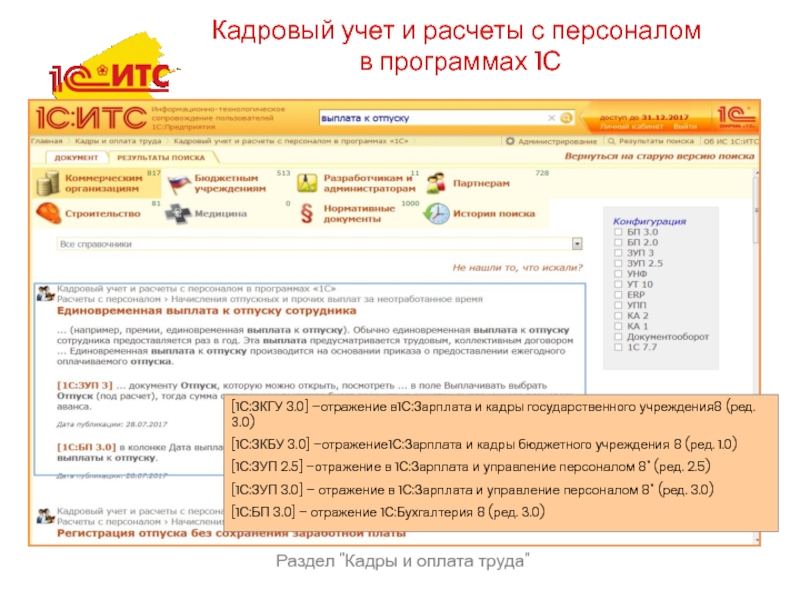
Task: Click the Медицина category label
Action: 220,214
